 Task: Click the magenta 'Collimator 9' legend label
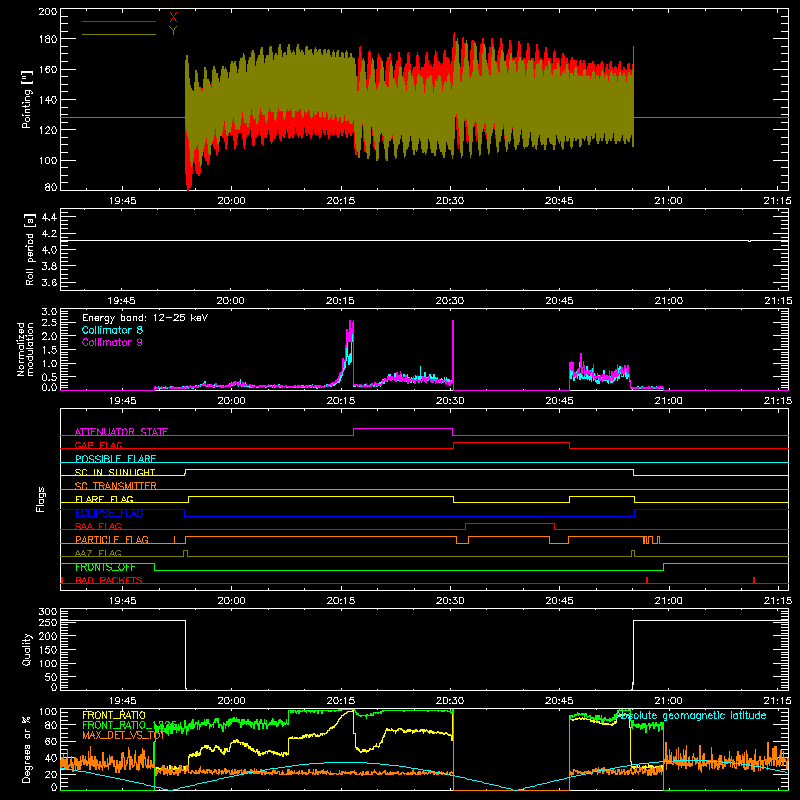[x=112, y=342]
